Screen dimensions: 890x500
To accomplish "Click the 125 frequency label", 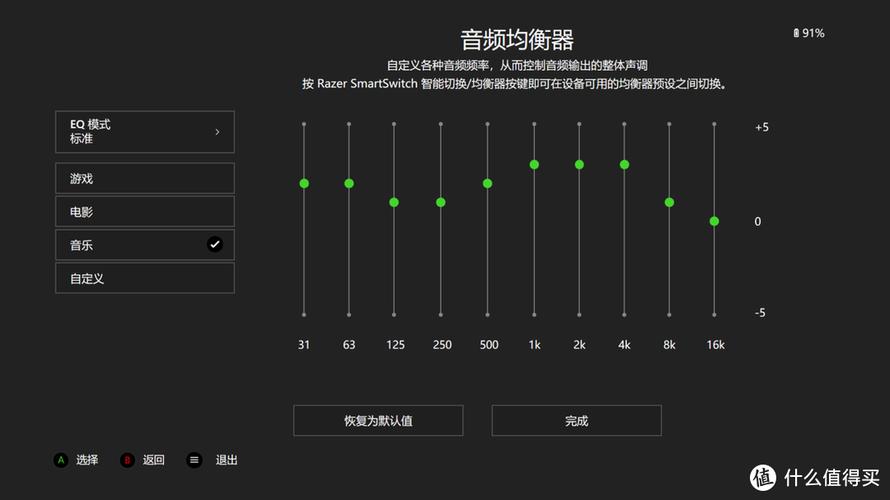I will [395, 344].
